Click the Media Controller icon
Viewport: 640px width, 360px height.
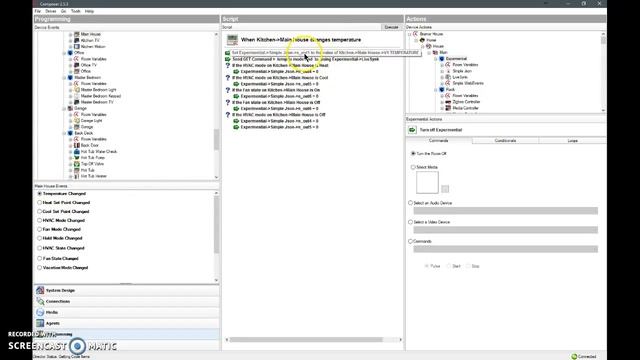pyautogui.click(x=448, y=108)
